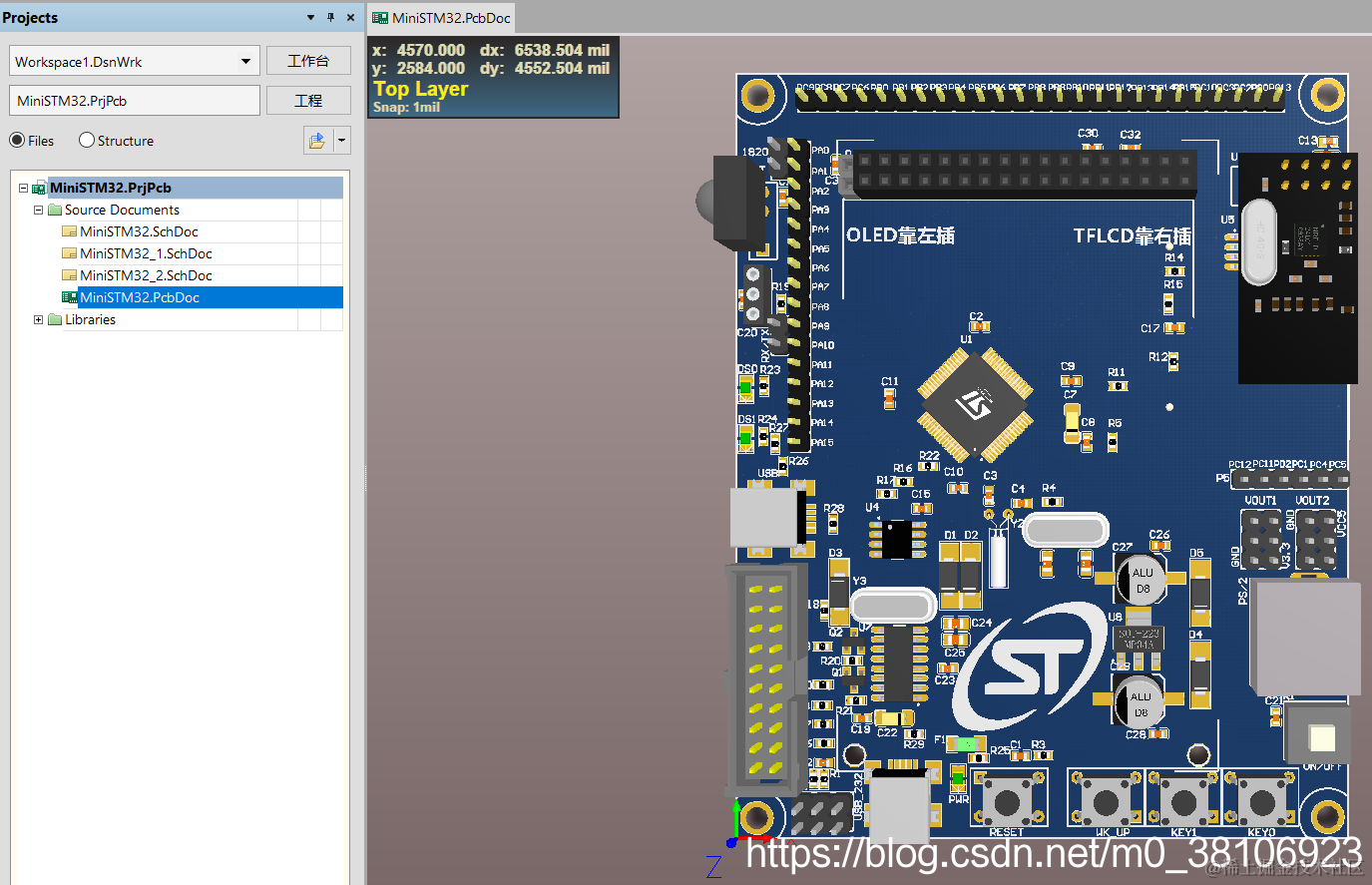Click the Source Documents folder icon

[x=55, y=210]
